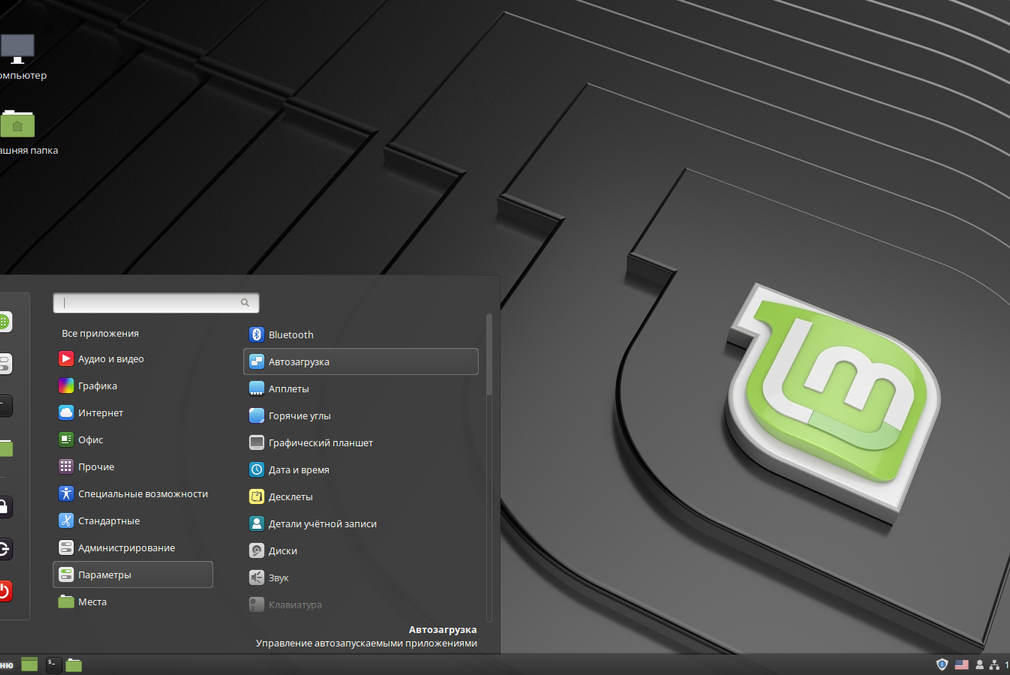Select the Администрирование category
The height and width of the screenshot is (675, 1010).
(x=133, y=548)
